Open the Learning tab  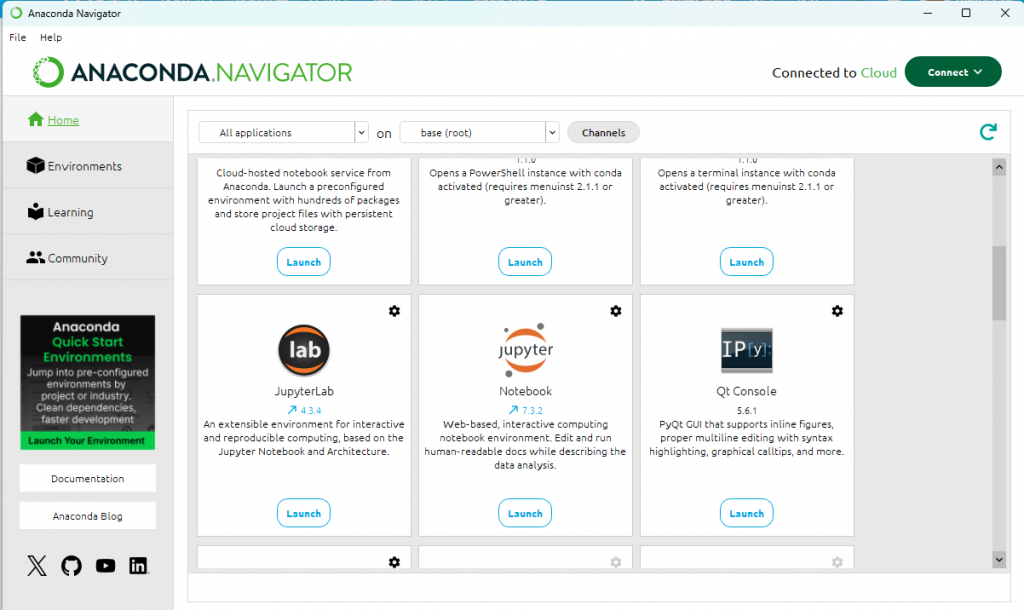[x=88, y=212]
